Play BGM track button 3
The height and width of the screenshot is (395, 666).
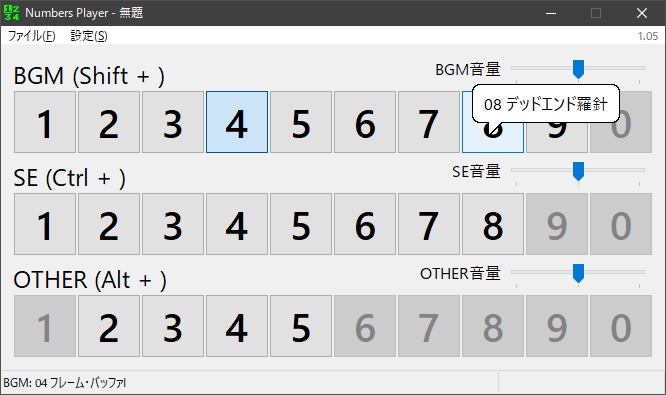click(173, 122)
